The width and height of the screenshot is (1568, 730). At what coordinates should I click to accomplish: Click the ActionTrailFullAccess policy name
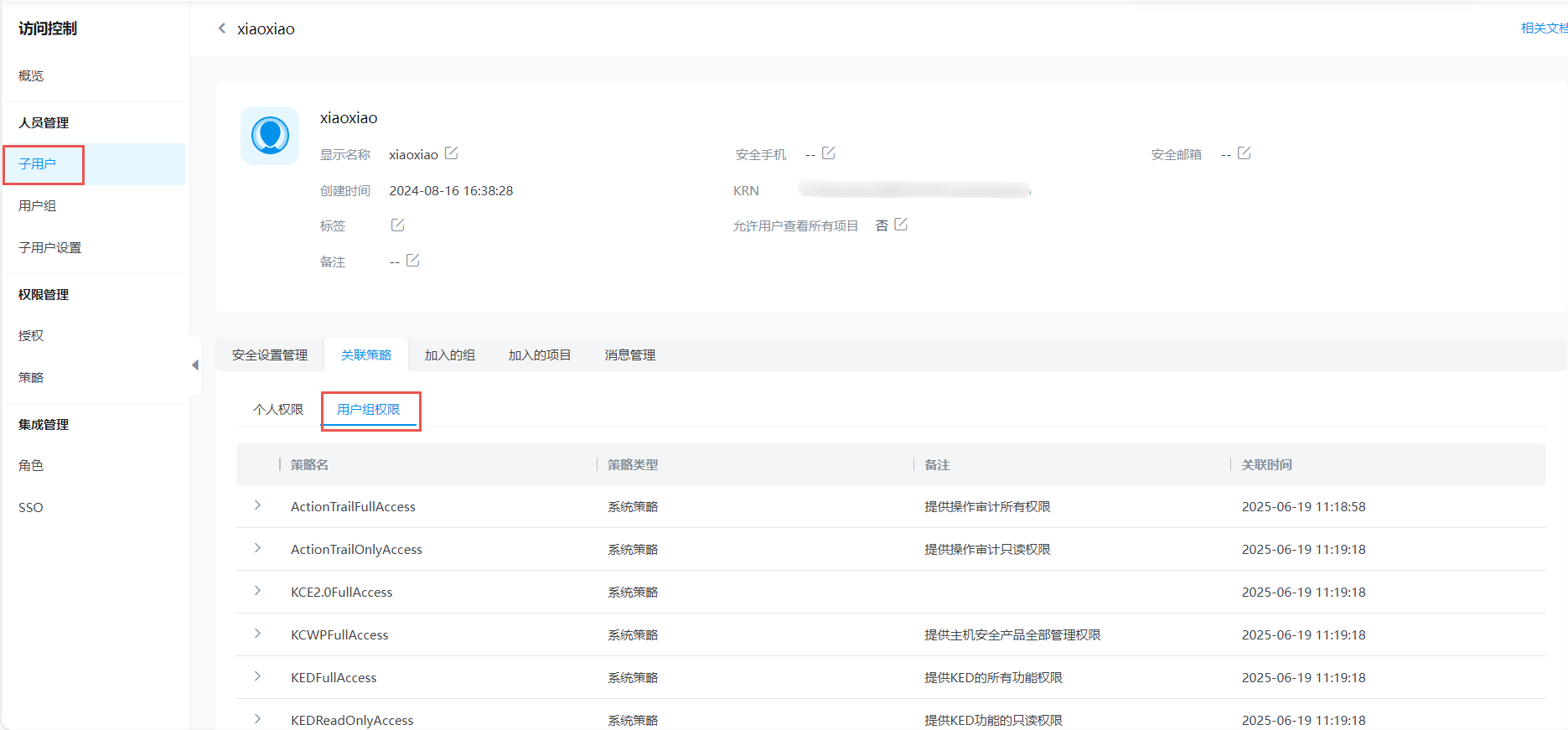pos(353,507)
